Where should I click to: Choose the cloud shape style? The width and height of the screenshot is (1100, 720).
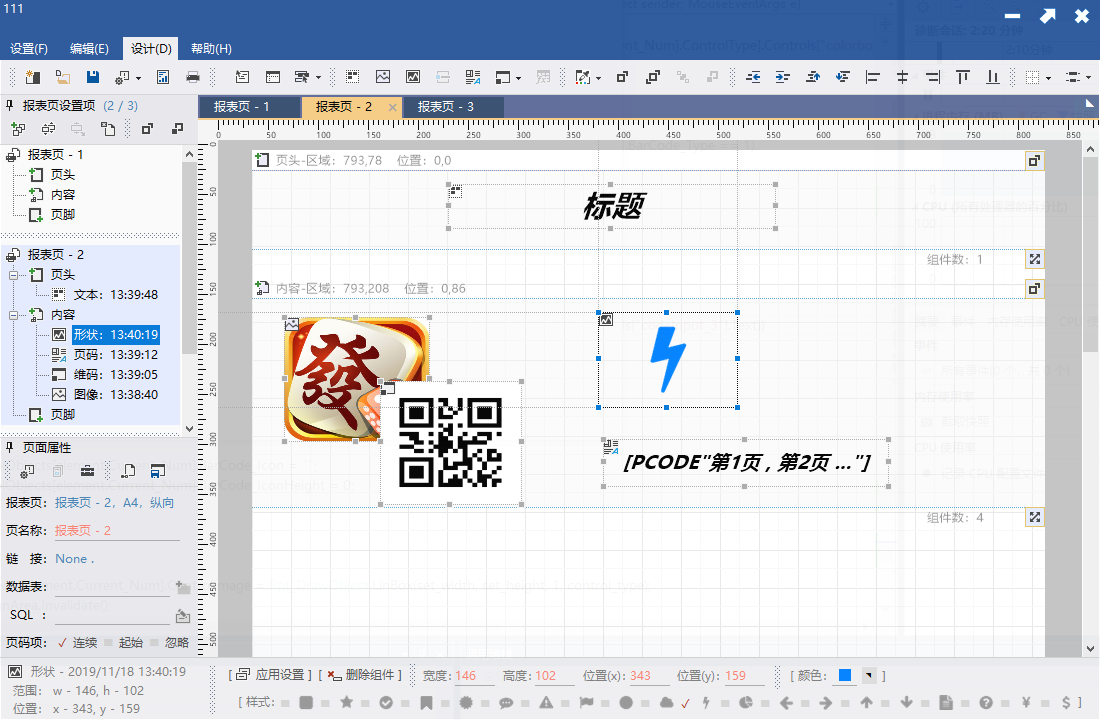pyautogui.click(x=666, y=702)
